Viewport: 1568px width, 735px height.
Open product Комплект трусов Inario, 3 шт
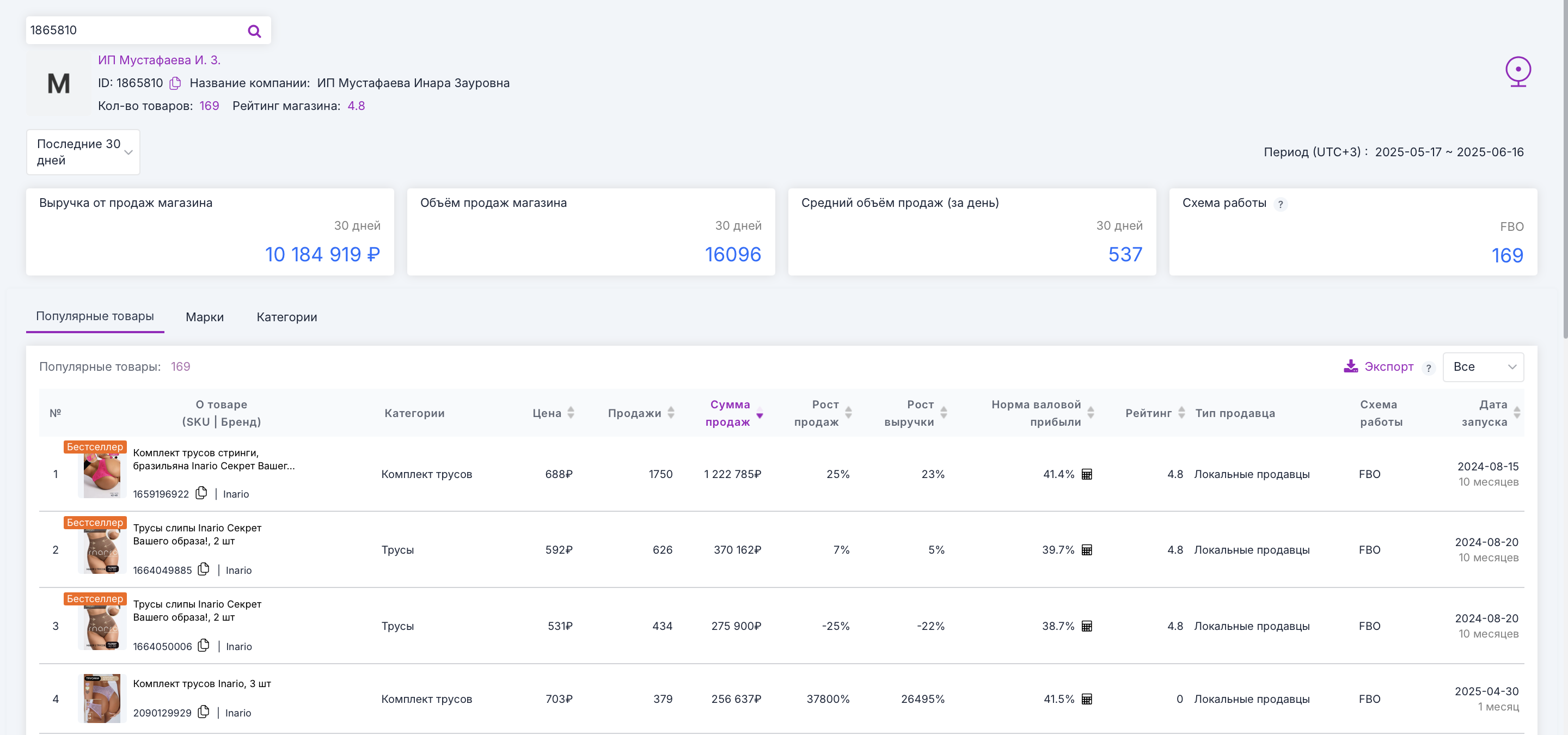[202, 683]
